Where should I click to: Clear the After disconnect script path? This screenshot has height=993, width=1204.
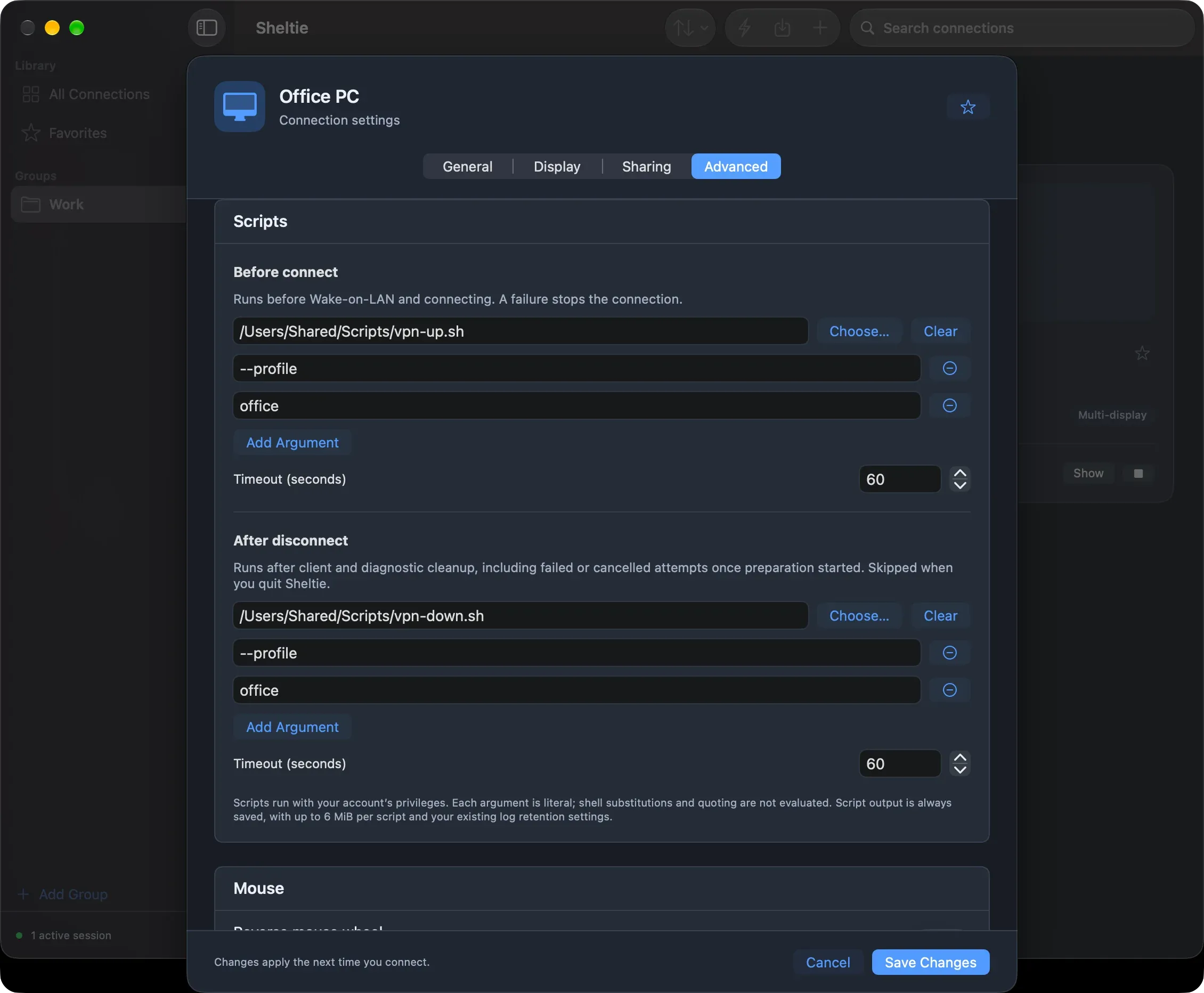(x=940, y=616)
